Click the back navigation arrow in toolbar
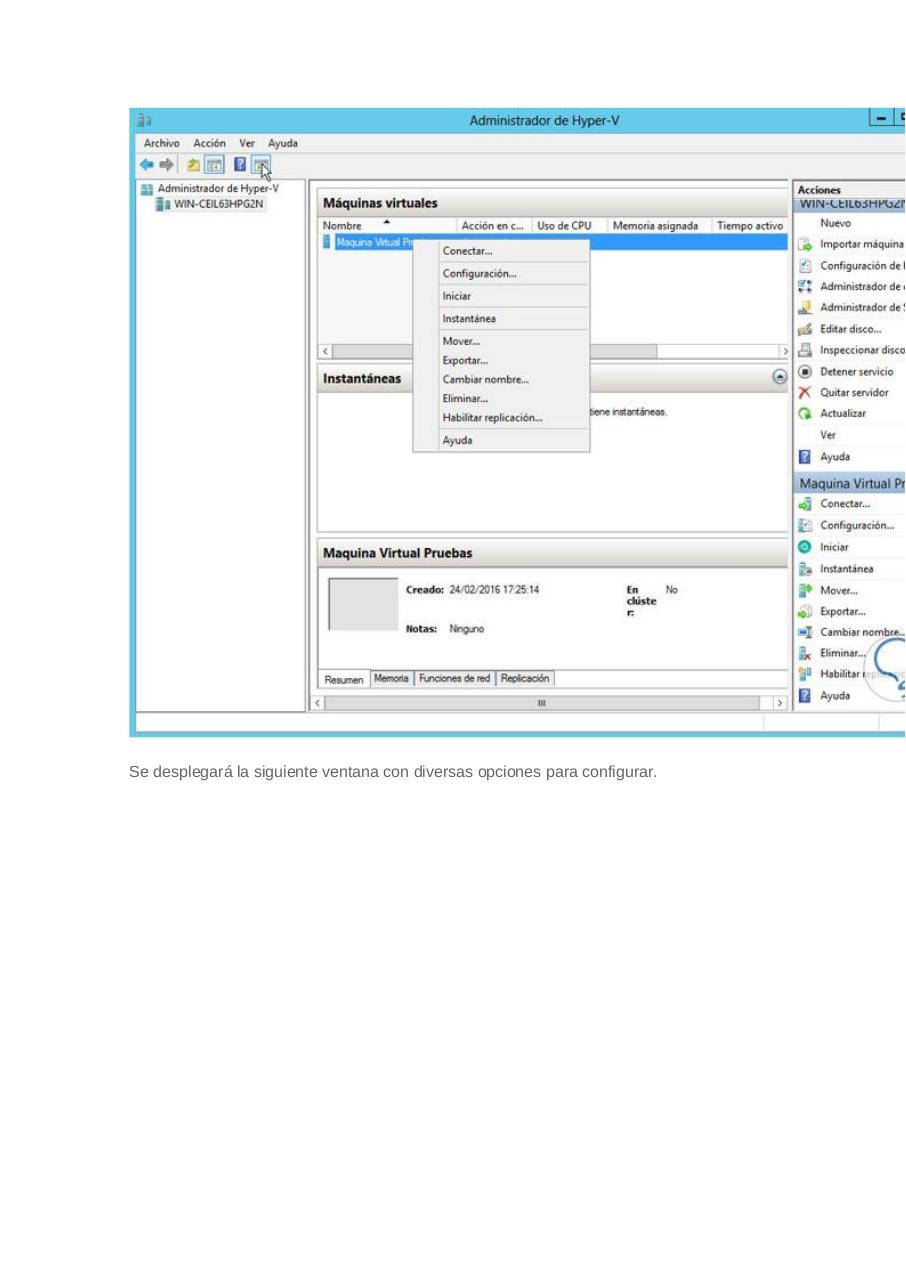The height and width of the screenshot is (1280, 906). point(146,164)
